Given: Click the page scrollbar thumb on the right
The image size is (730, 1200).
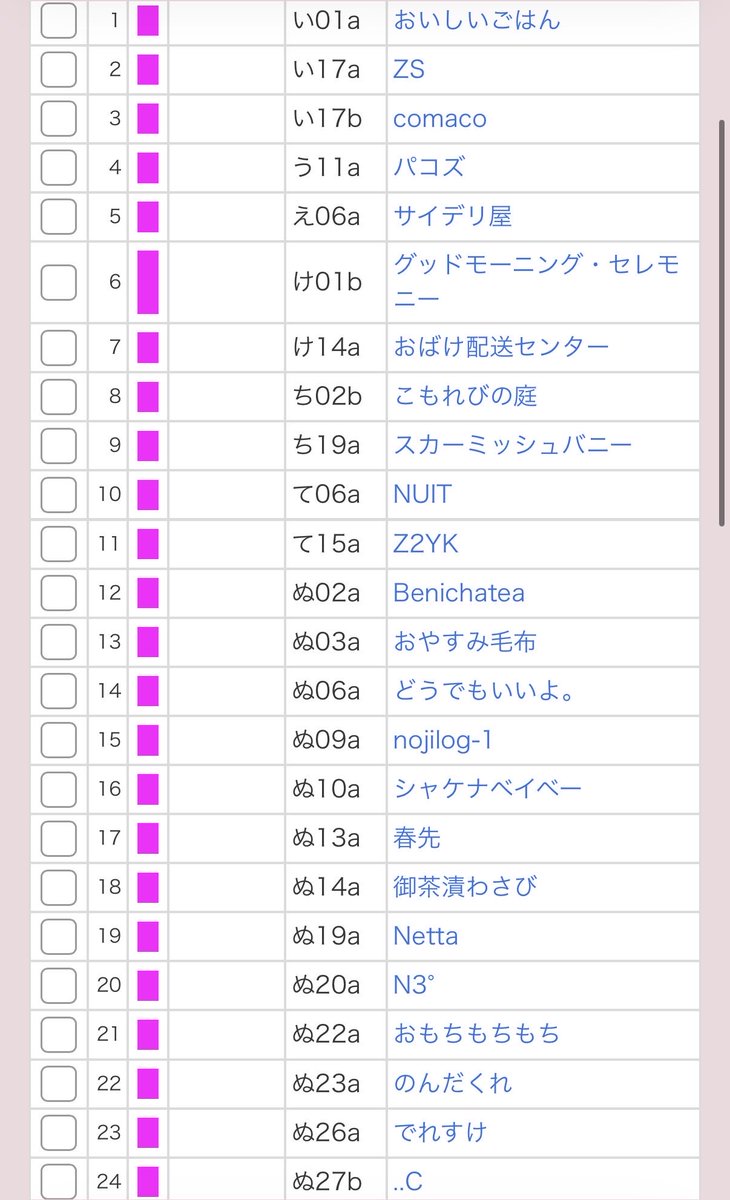Looking at the screenshot, I should pos(722,323).
